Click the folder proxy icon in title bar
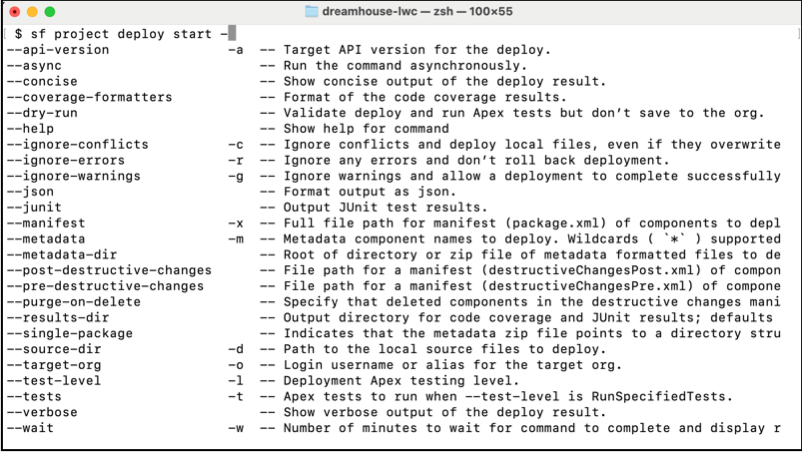The width and height of the screenshot is (802, 452). point(311,12)
